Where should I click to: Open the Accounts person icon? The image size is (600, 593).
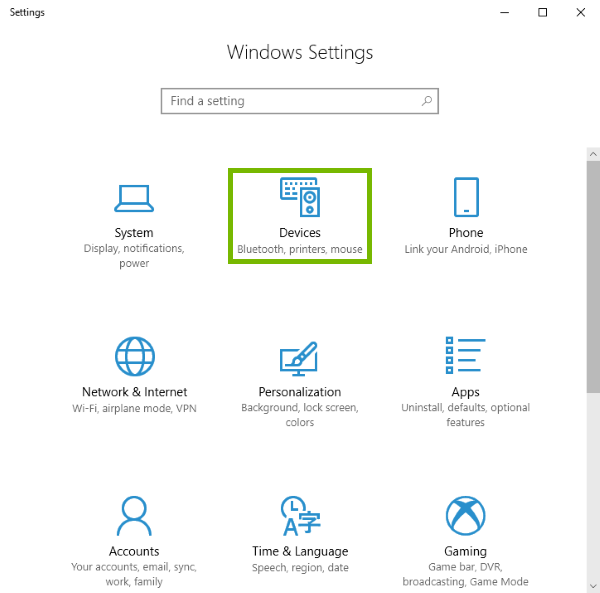(x=134, y=516)
